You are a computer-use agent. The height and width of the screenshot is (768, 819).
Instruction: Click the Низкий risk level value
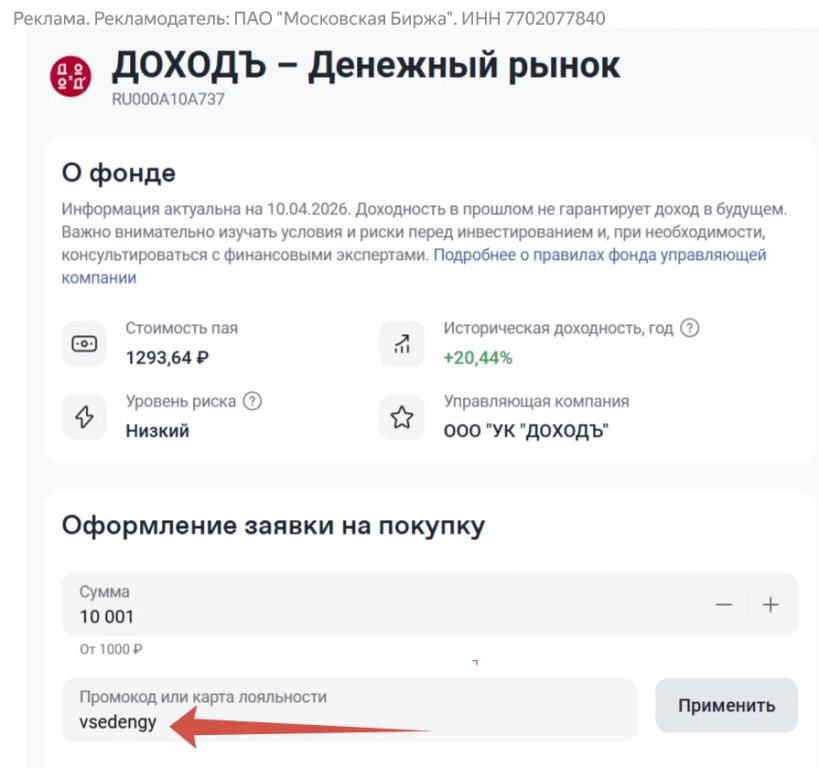157,431
